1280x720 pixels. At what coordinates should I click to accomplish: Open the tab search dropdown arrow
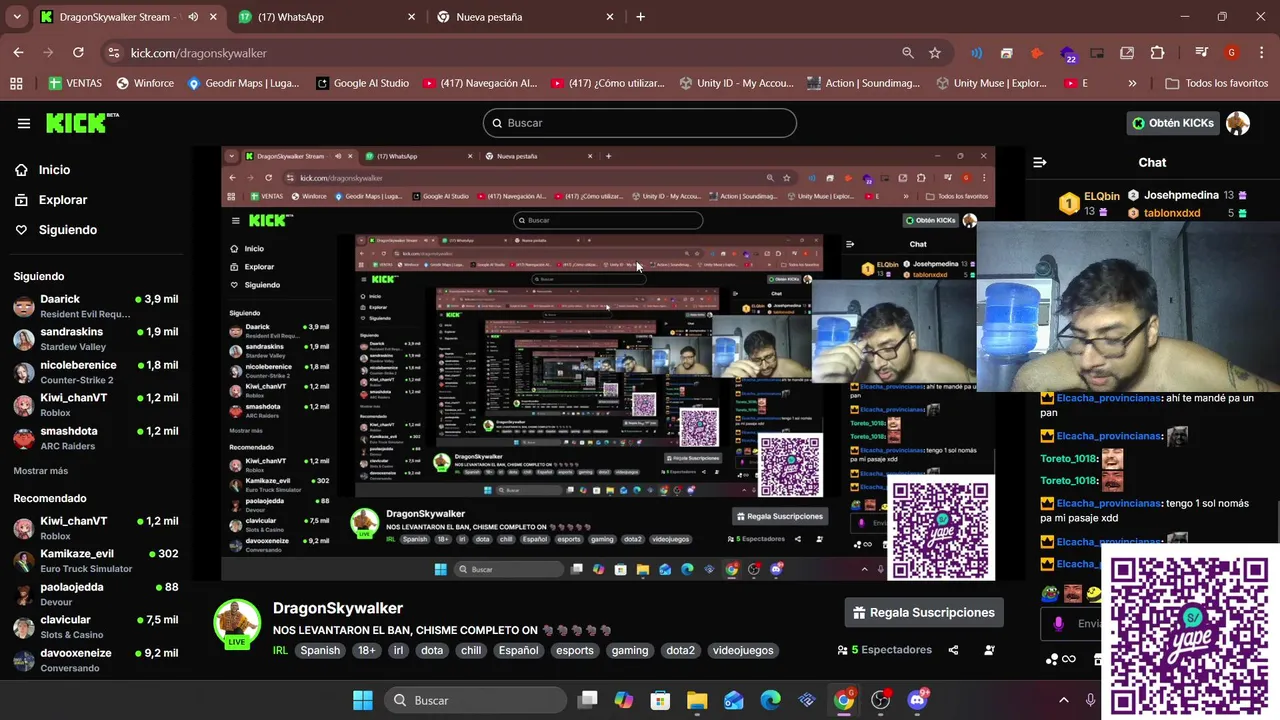coord(16,17)
